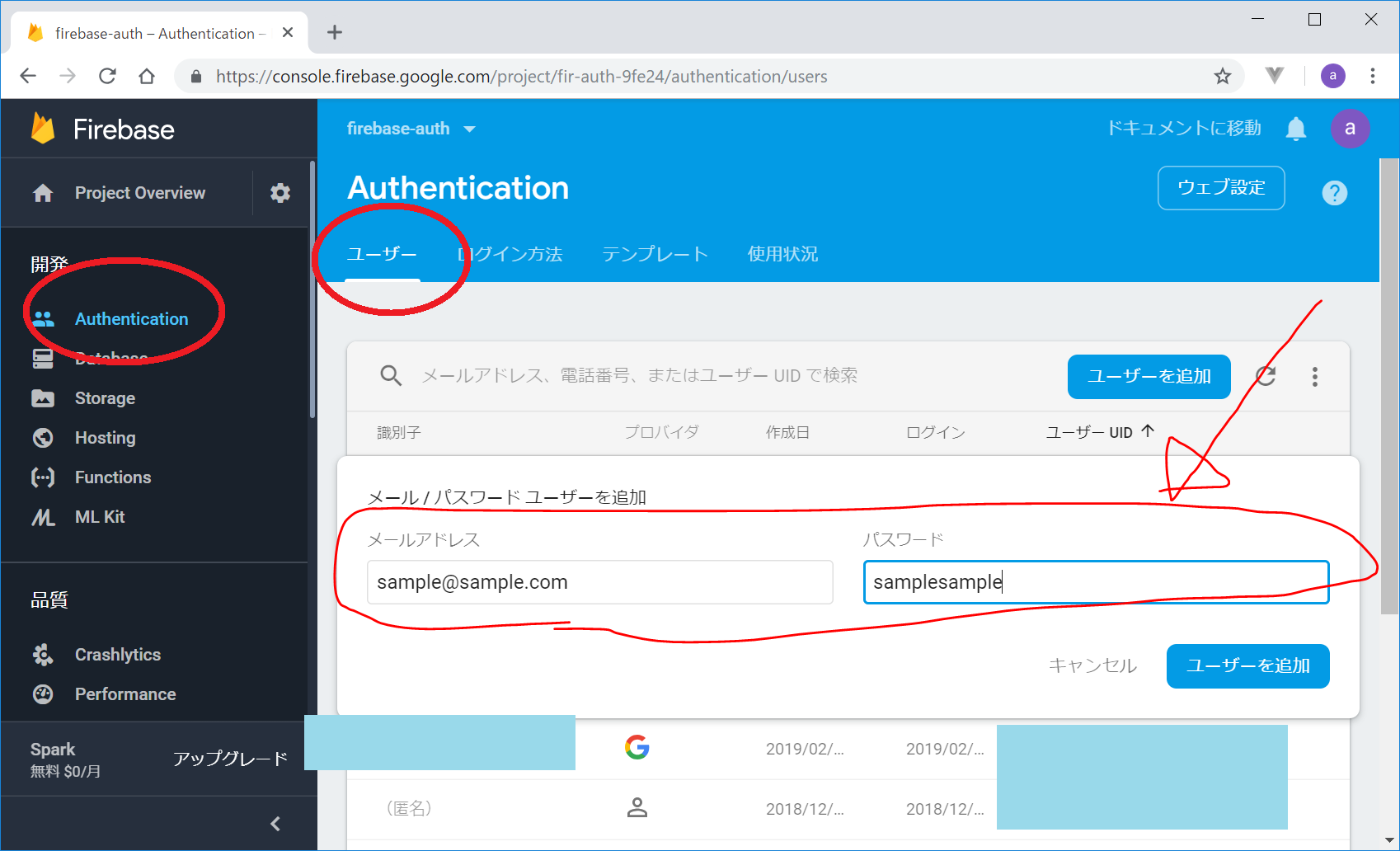The image size is (1400, 851).
Task: Reload the browser page
Action: click(x=107, y=76)
